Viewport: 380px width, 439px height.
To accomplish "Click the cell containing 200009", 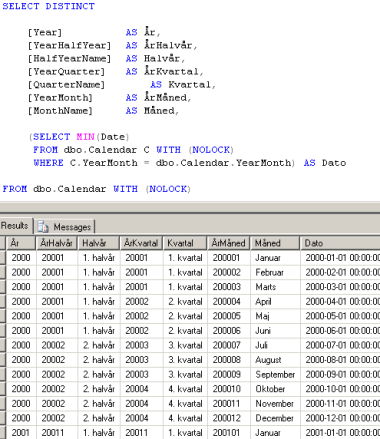I will coord(229,374).
